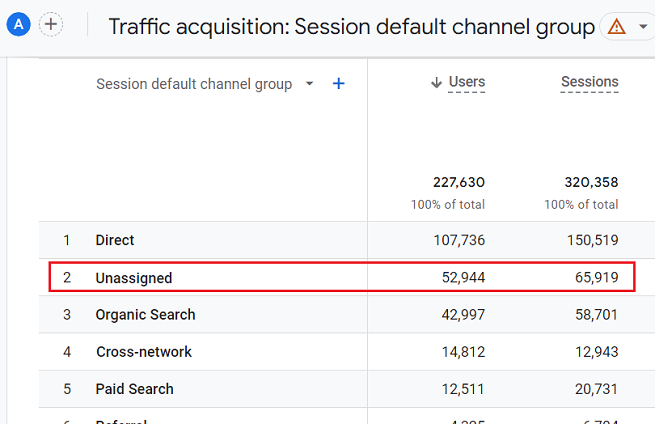
Task: Select the 'Cross-network' row label
Action: point(144,352)
